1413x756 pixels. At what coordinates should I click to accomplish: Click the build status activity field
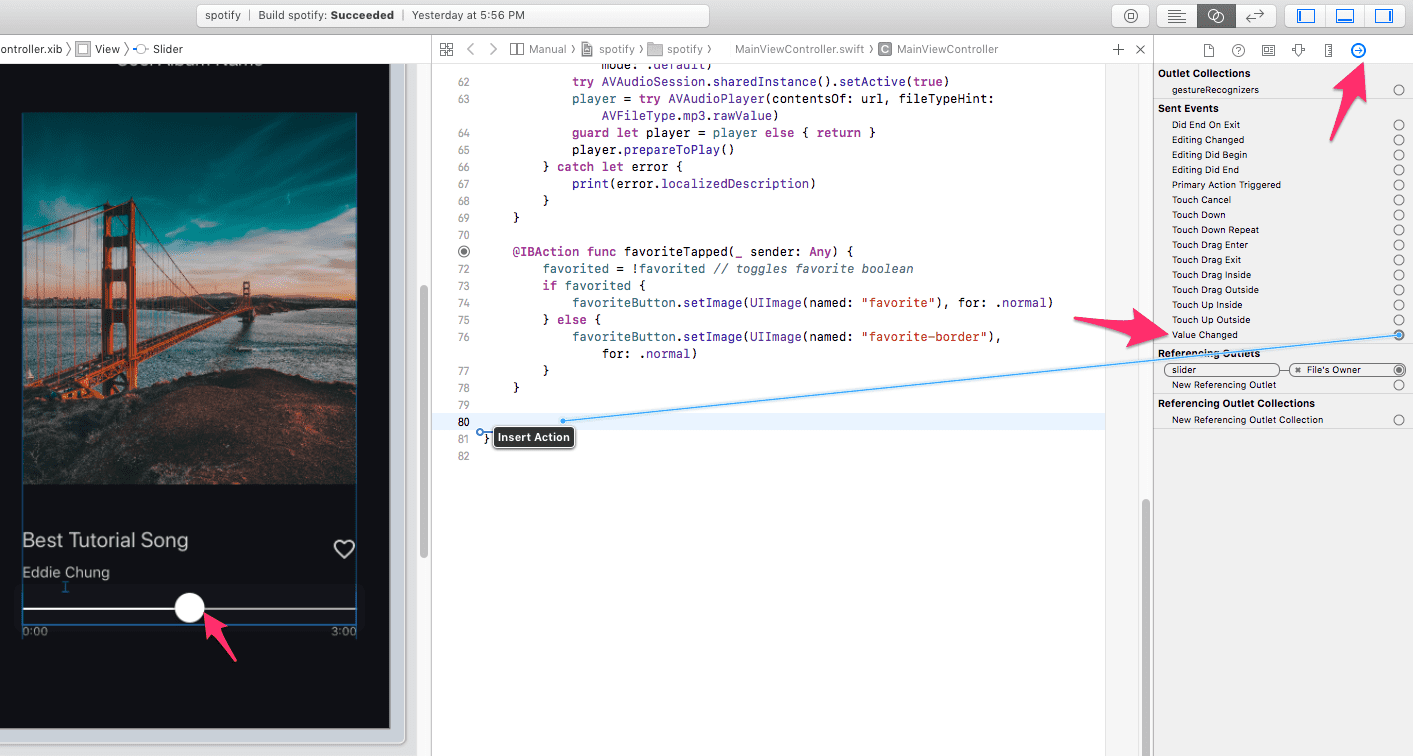pos(453,16)
